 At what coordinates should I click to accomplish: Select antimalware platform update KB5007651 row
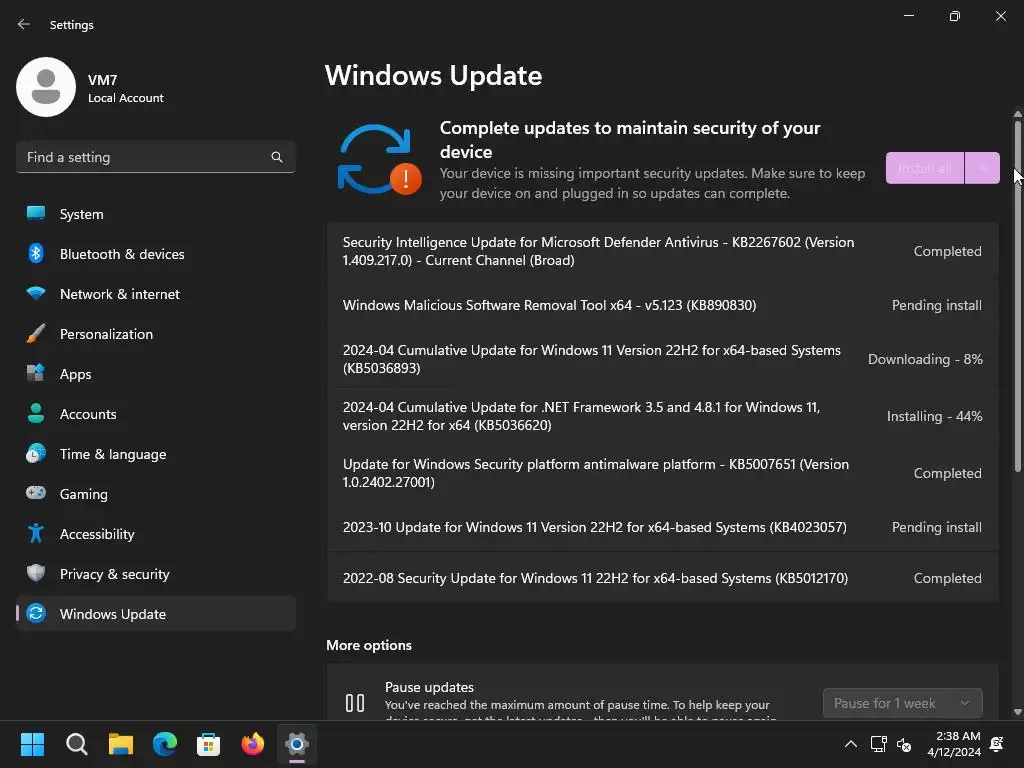point(663,473)
